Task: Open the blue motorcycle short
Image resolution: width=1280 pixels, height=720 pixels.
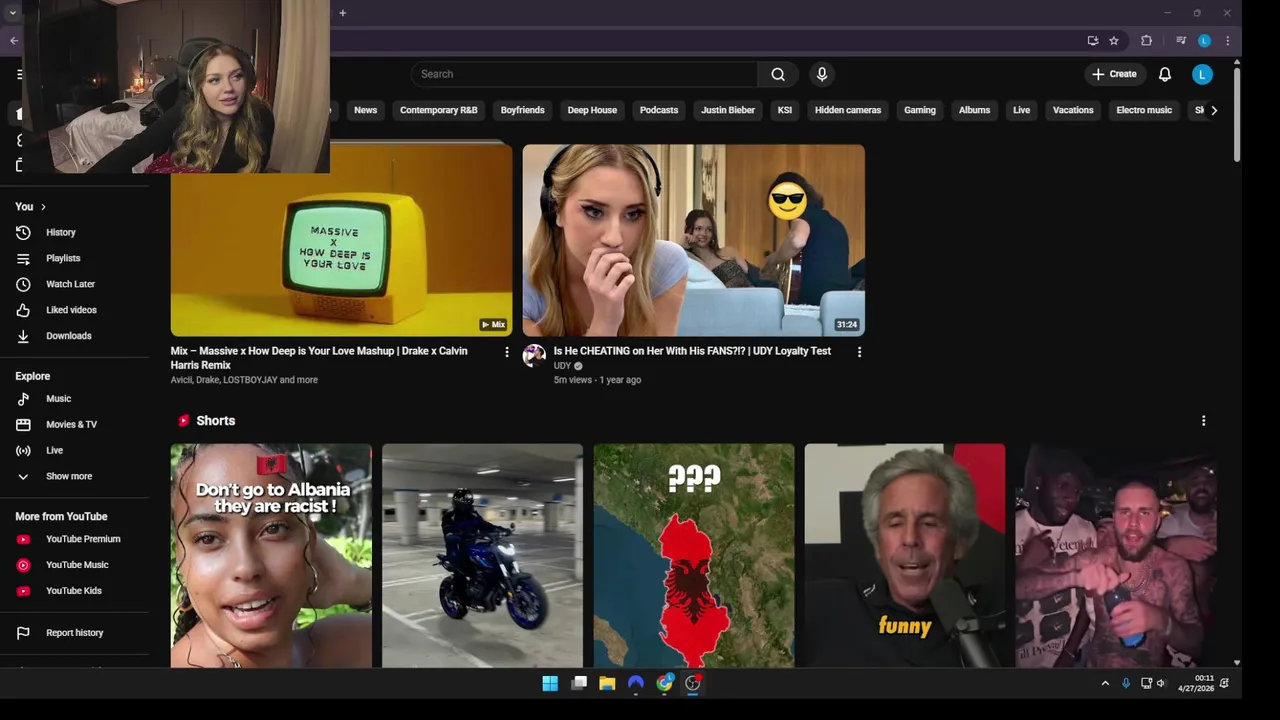Action: point(482,556)
